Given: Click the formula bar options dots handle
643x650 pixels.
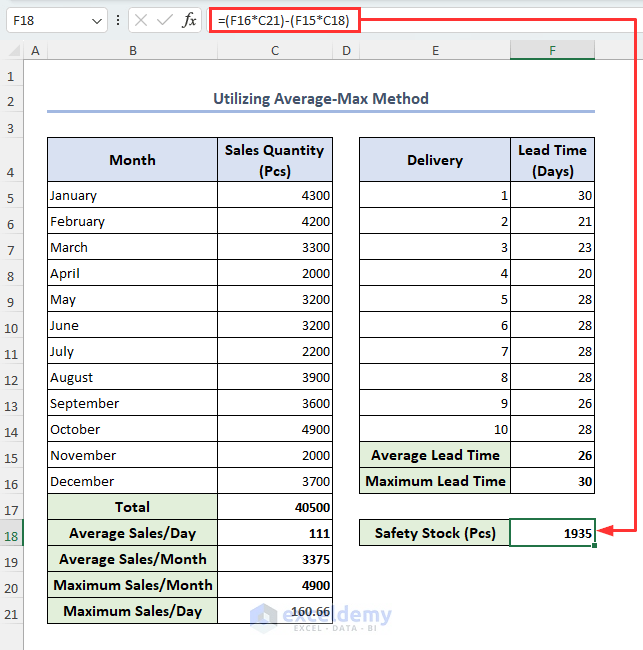Looking at the screenshot, I should [x=119, y=20].
